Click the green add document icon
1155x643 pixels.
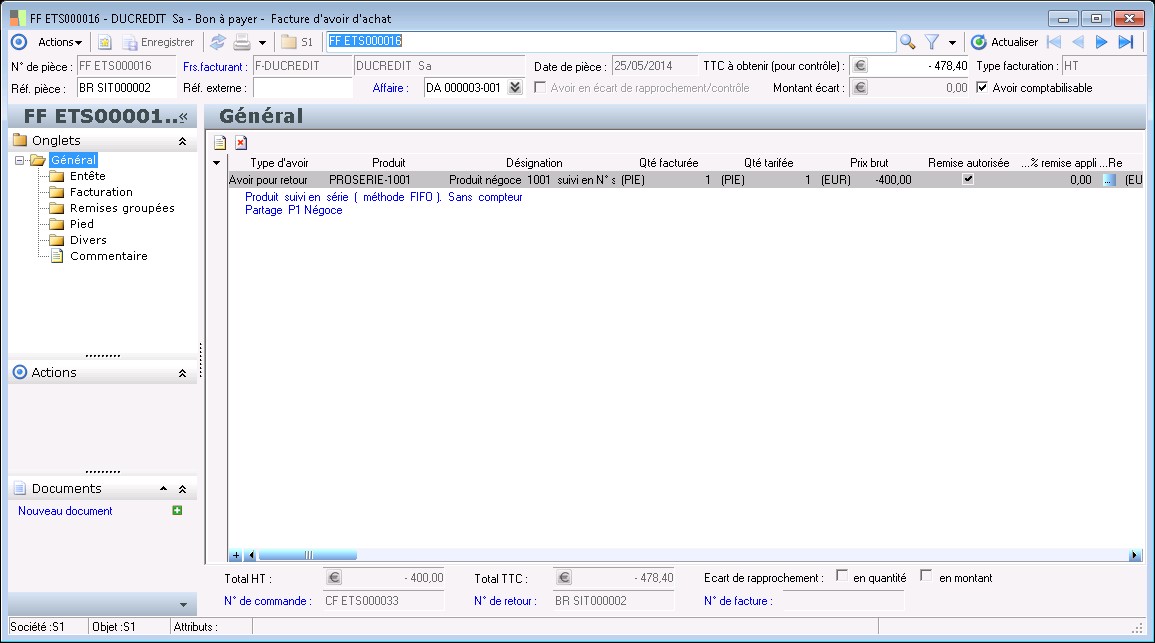(177, 511)
